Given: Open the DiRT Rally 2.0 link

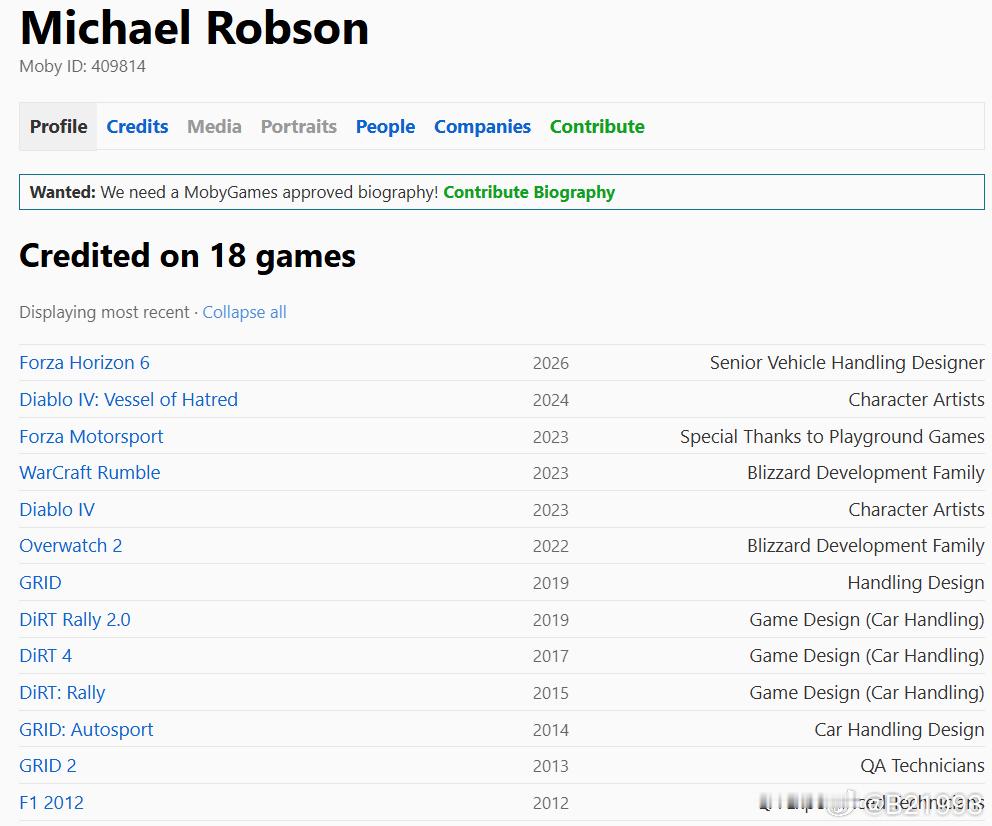Looking at the screenshot, I should coord(75,619).
